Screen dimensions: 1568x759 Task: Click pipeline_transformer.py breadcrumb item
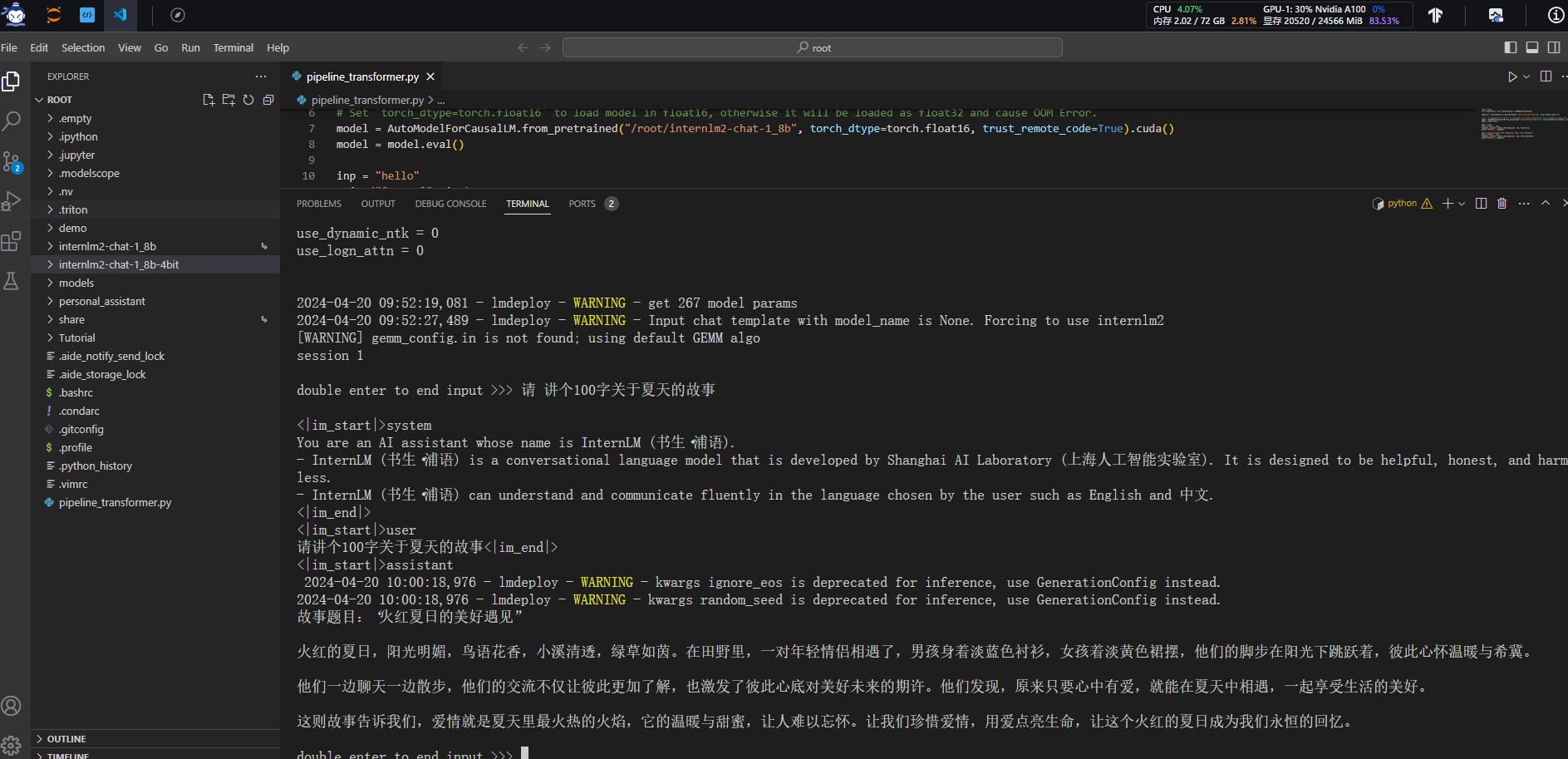367,100
